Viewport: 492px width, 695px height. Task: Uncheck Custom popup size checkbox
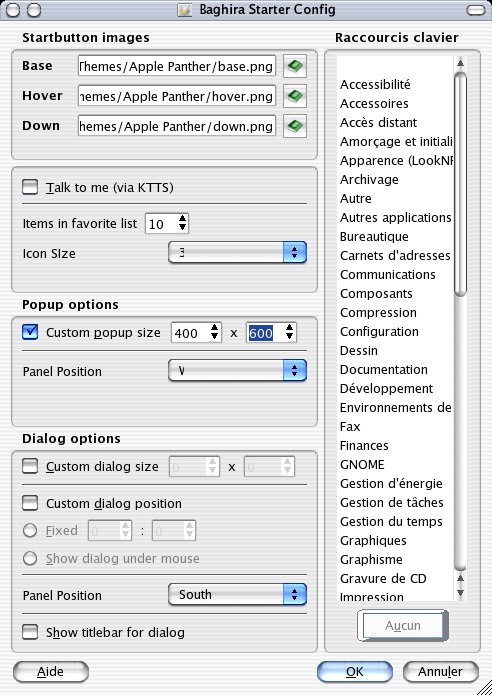[x=30, y=332]
